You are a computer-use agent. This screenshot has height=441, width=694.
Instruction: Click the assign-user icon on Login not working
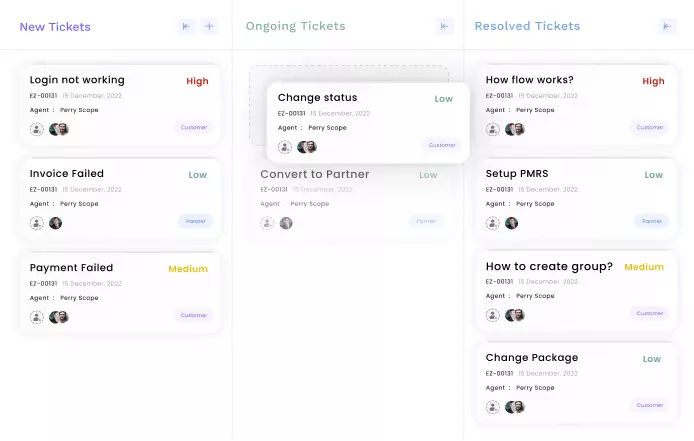[37, 130]
